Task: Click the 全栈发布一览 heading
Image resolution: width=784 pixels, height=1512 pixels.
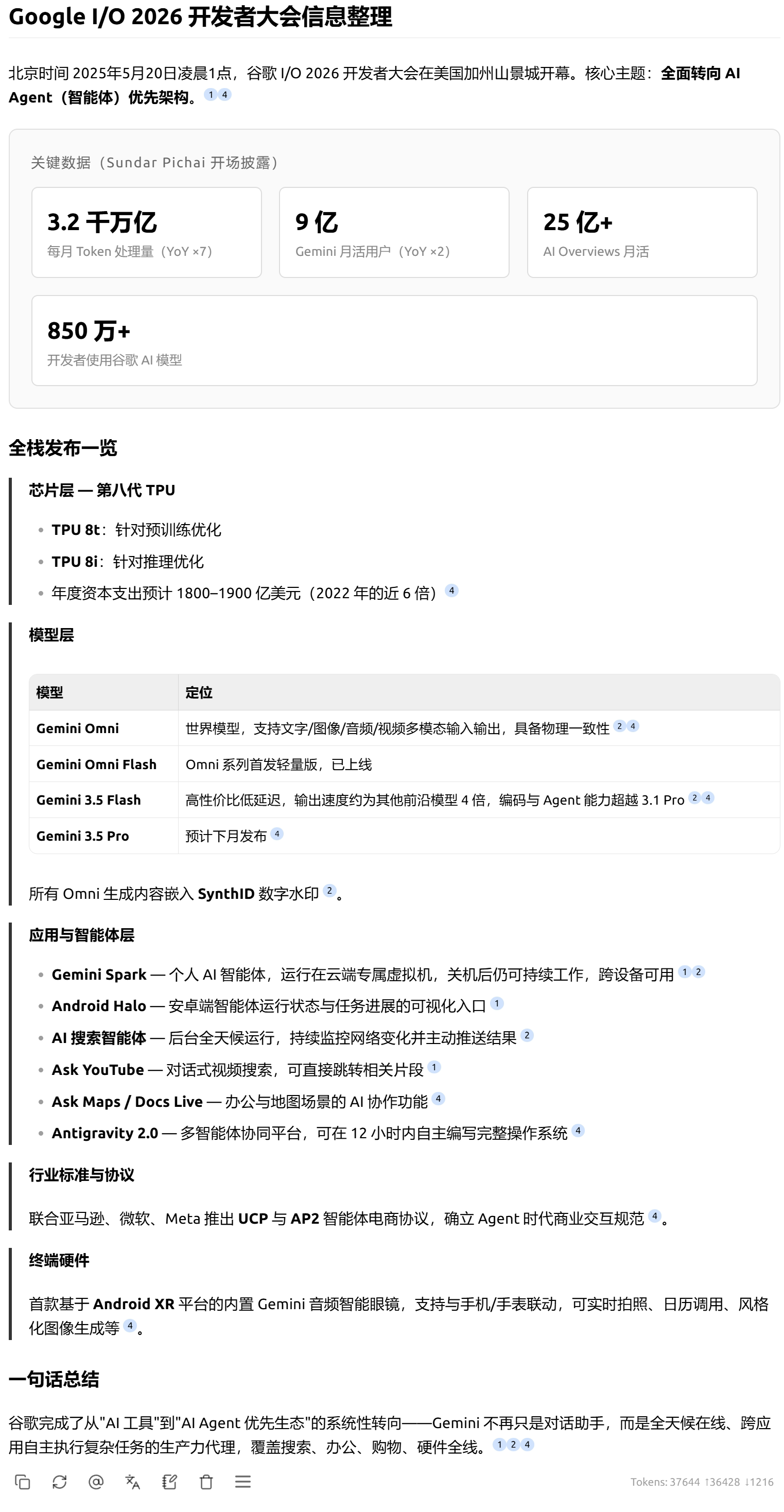Action: tap(63, 448)
